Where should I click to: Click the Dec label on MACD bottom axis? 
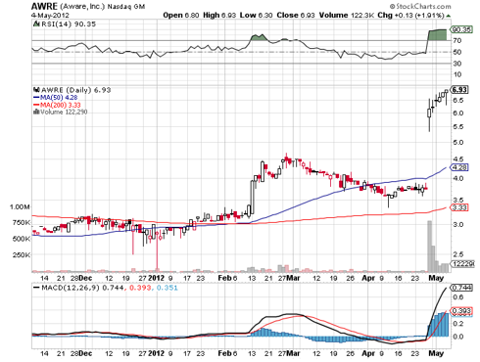[x=85, y=353]
